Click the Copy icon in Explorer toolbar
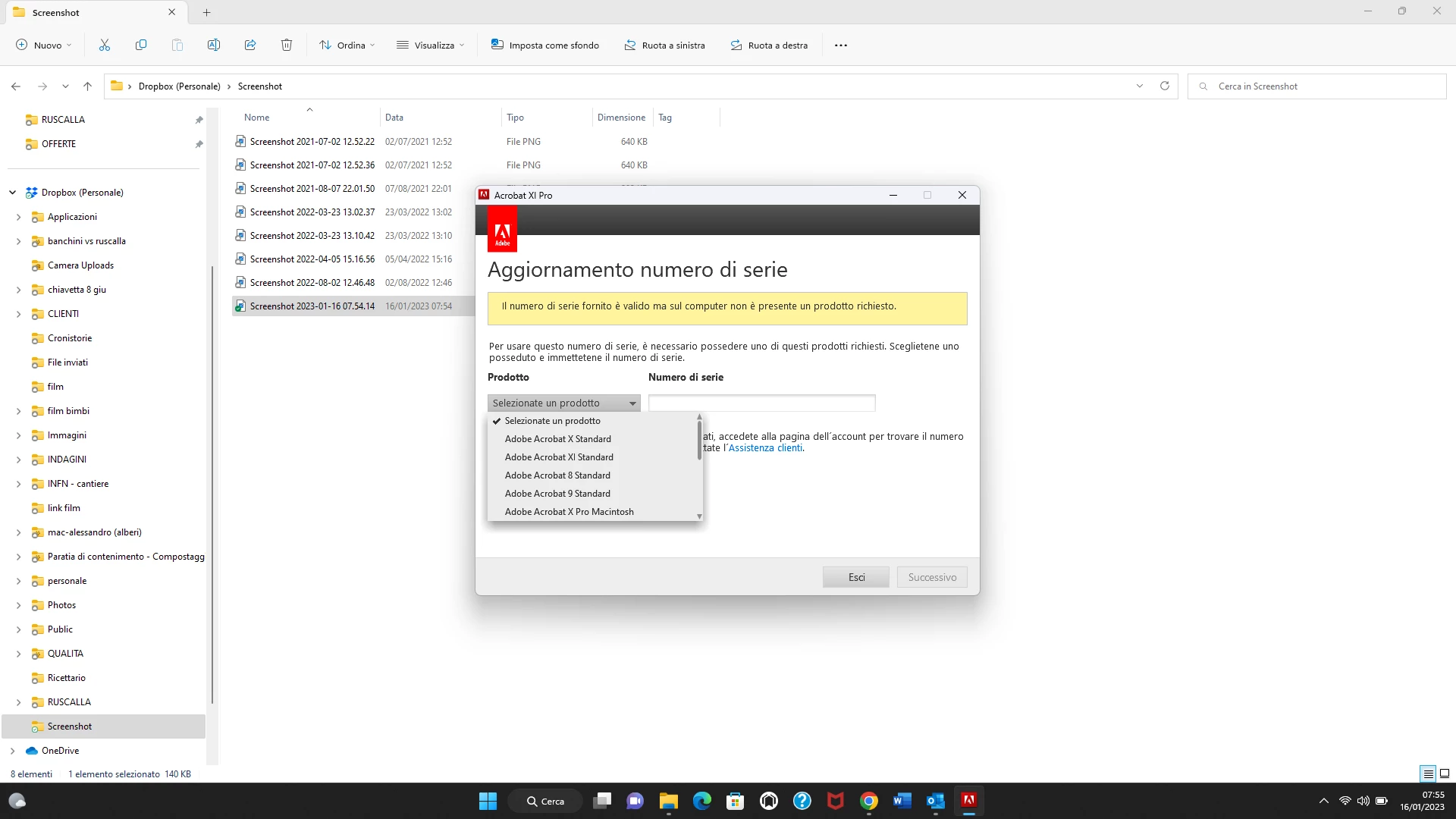 141,45
